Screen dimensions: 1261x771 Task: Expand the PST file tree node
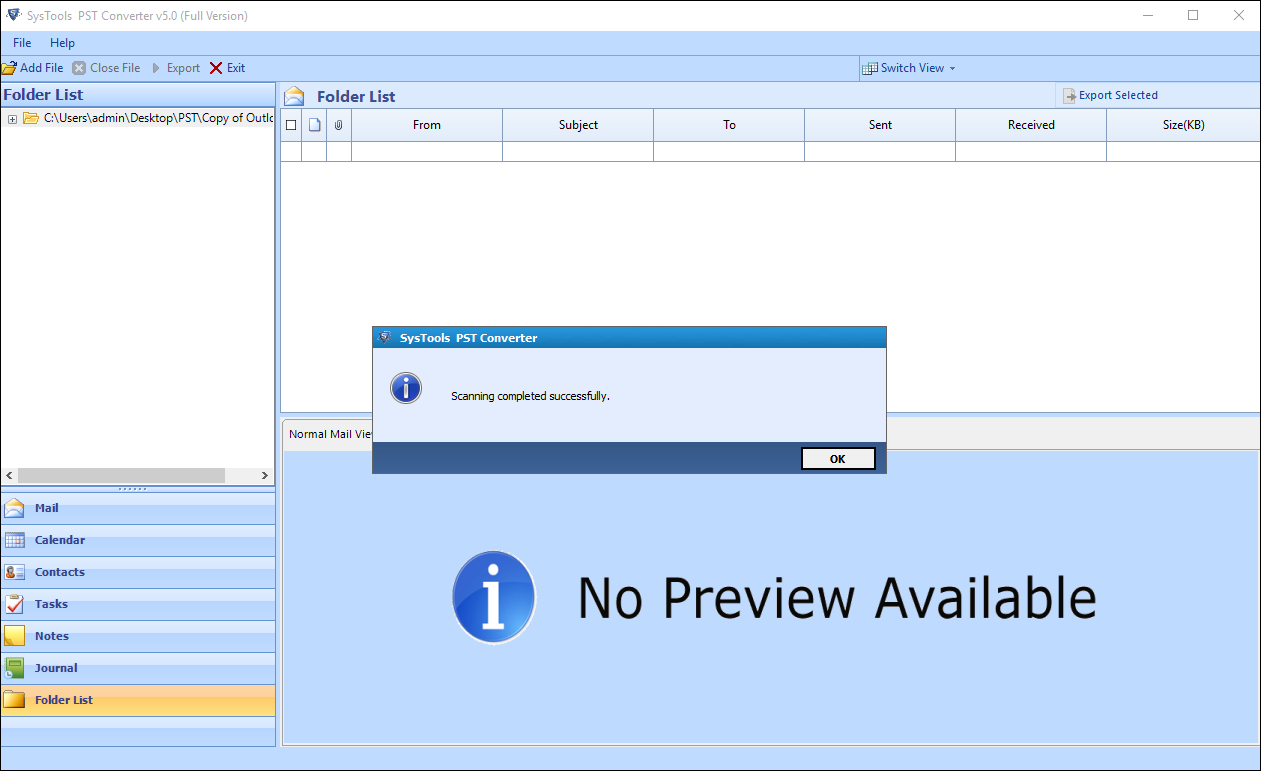[x=12, y=119]
